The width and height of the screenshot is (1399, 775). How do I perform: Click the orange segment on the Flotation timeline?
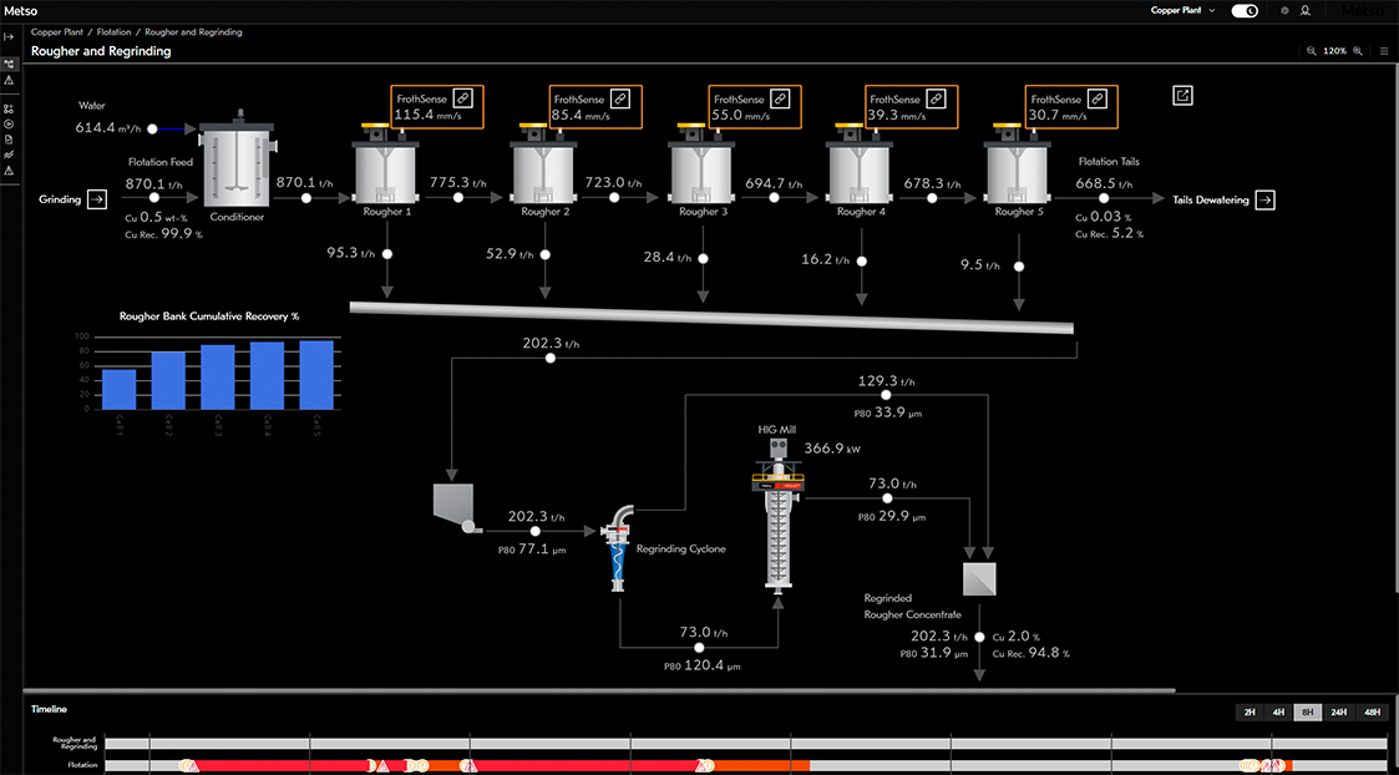point(760,766)
